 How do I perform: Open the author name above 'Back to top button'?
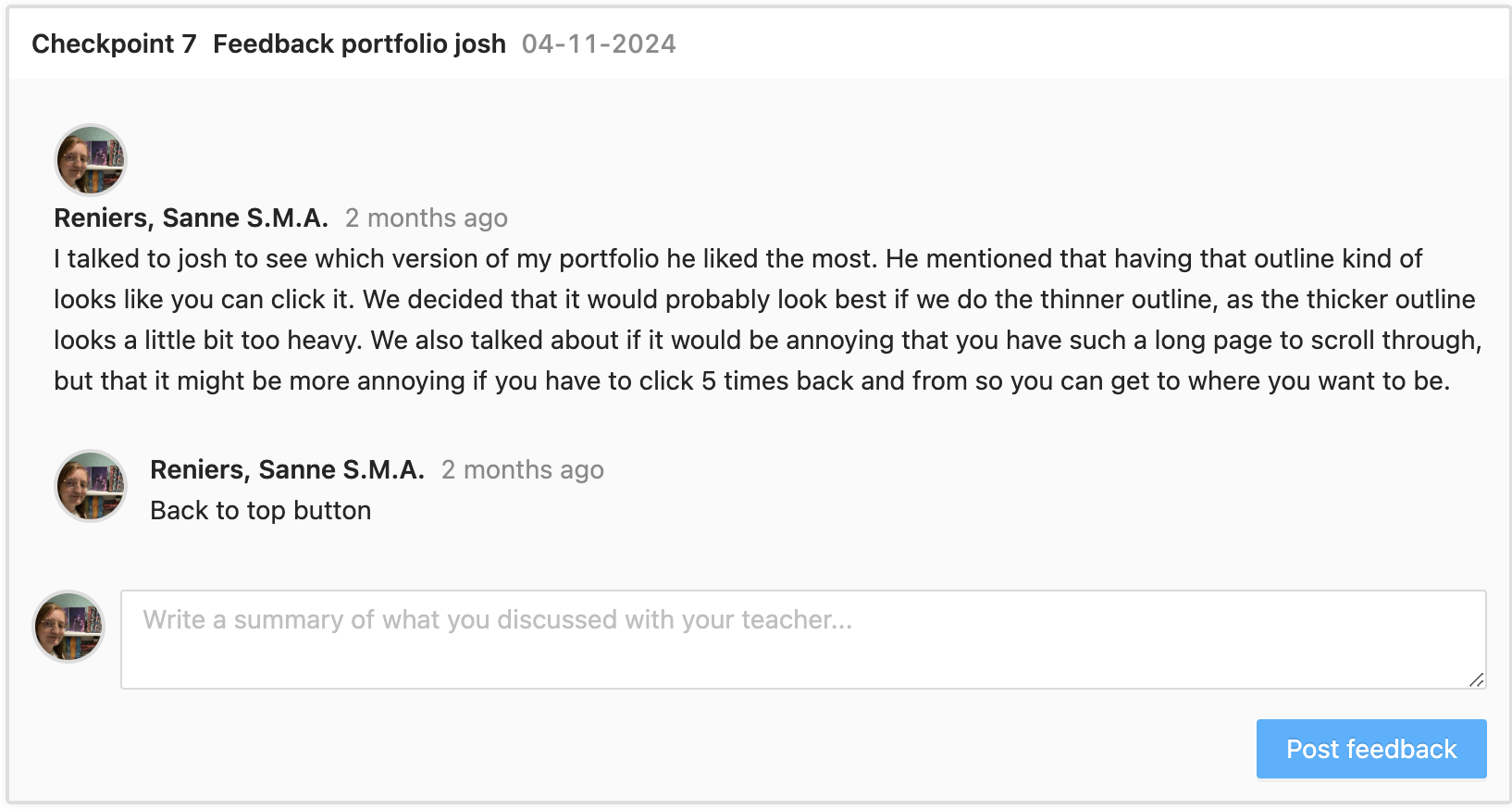(287, 469)
